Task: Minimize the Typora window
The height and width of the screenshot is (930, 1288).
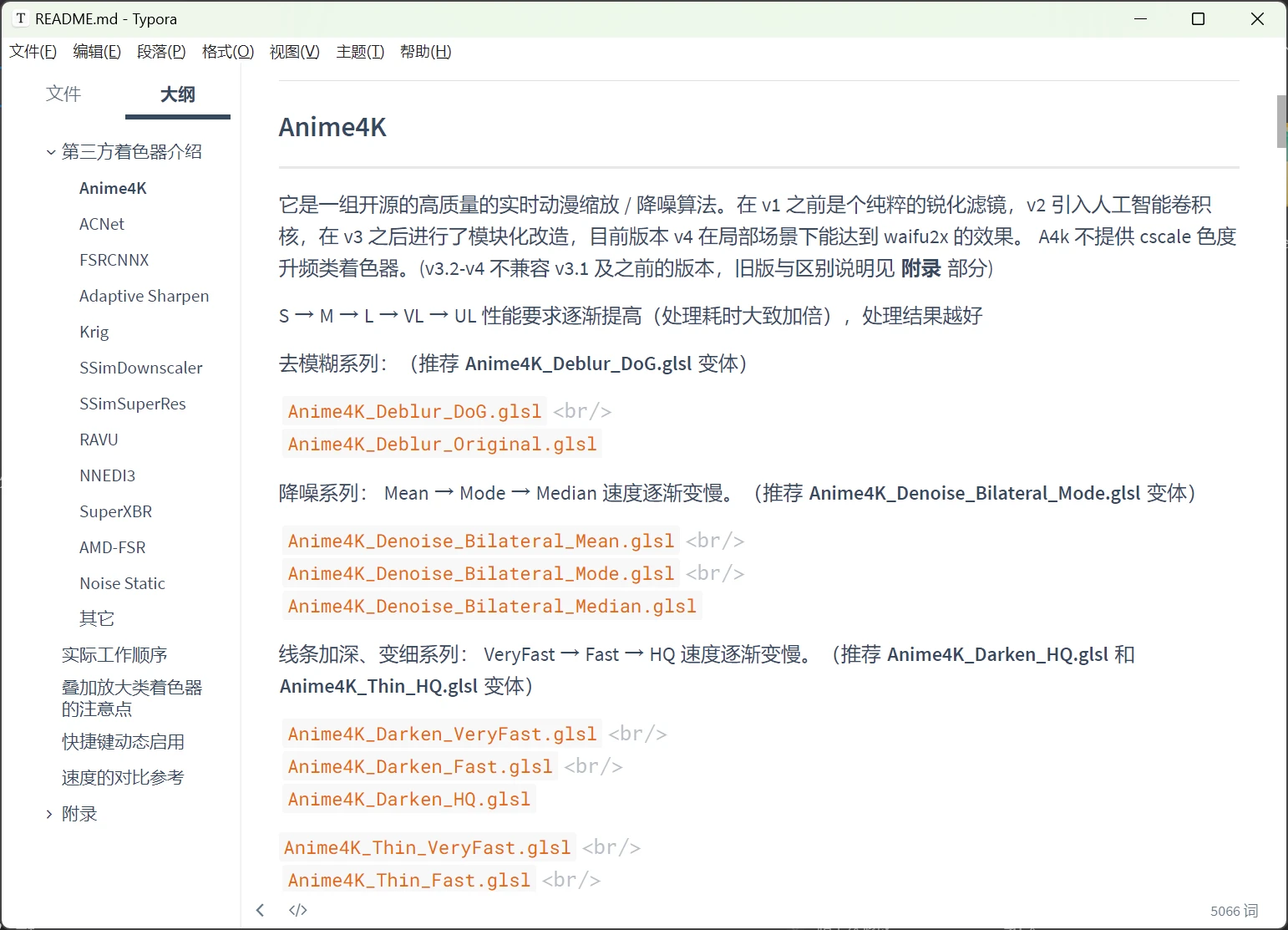Action: click(1140, 18)
